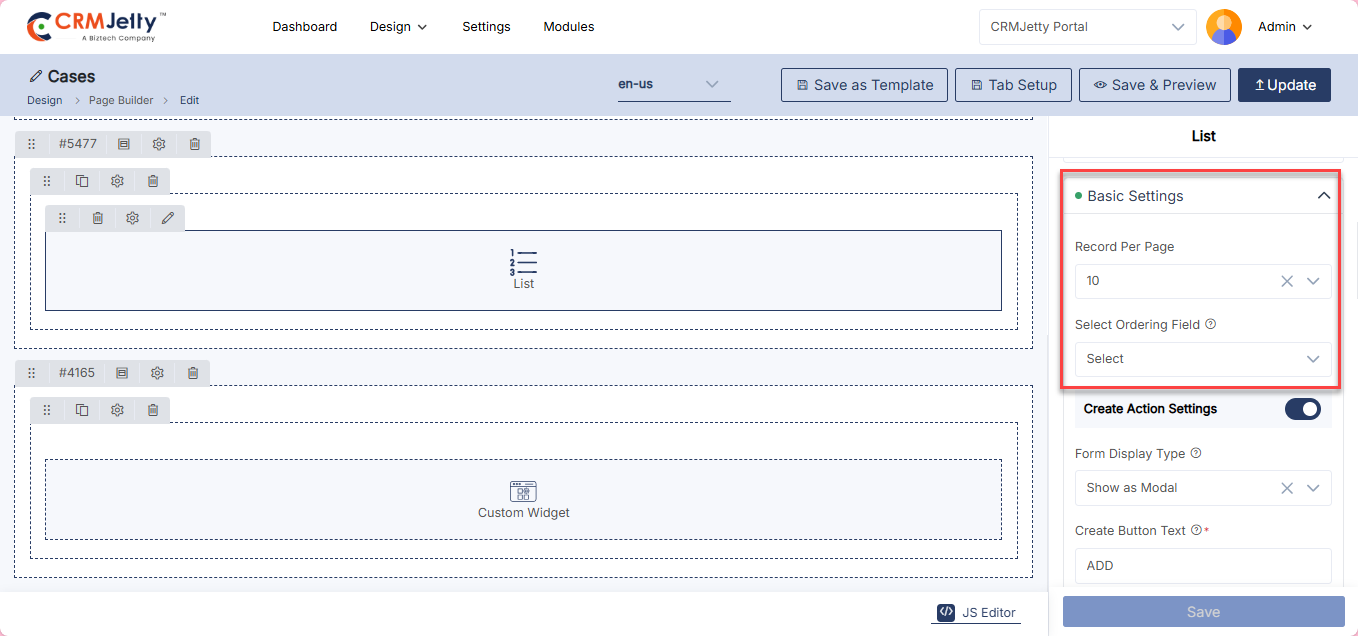
Task: Click help icon beside Select Ordering Field
Action: (1211, 324)
